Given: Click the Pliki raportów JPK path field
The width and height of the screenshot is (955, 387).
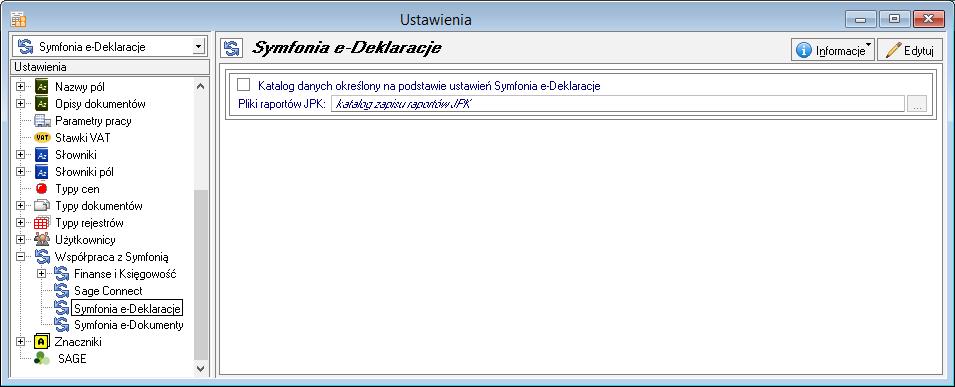Looking at the screenshot, I should [618, 104].
